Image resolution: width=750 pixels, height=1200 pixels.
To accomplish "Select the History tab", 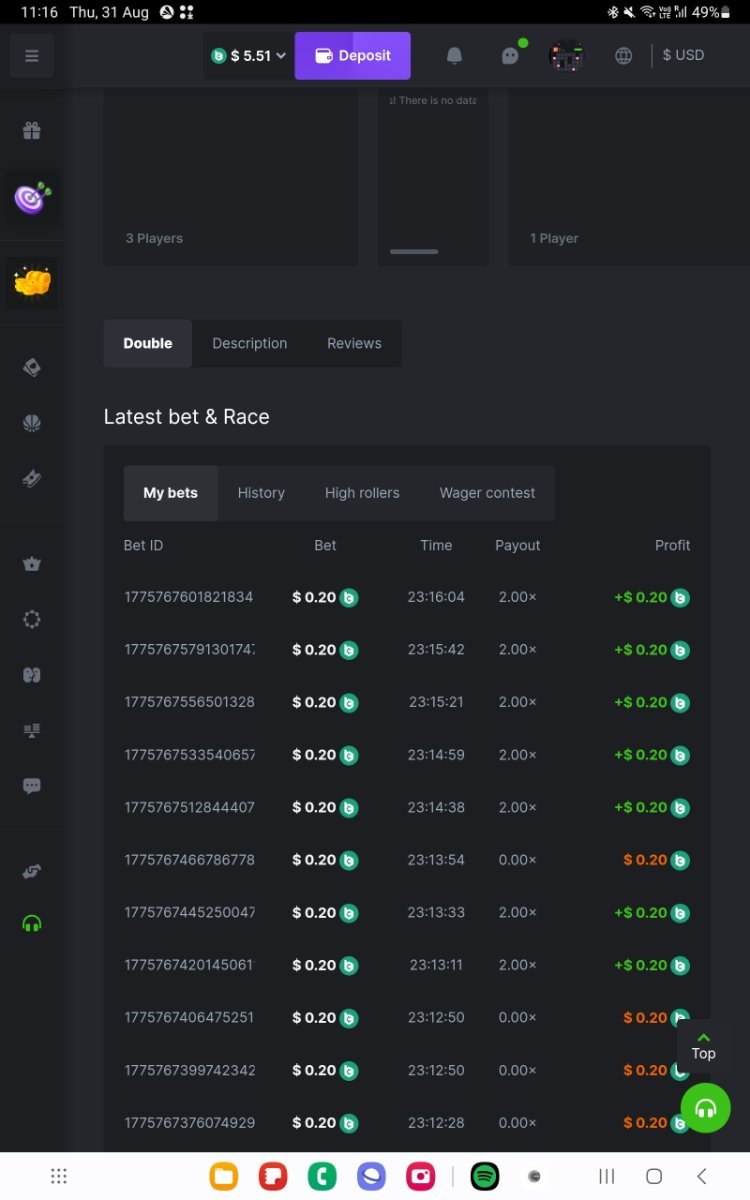I will pos(261,493).
